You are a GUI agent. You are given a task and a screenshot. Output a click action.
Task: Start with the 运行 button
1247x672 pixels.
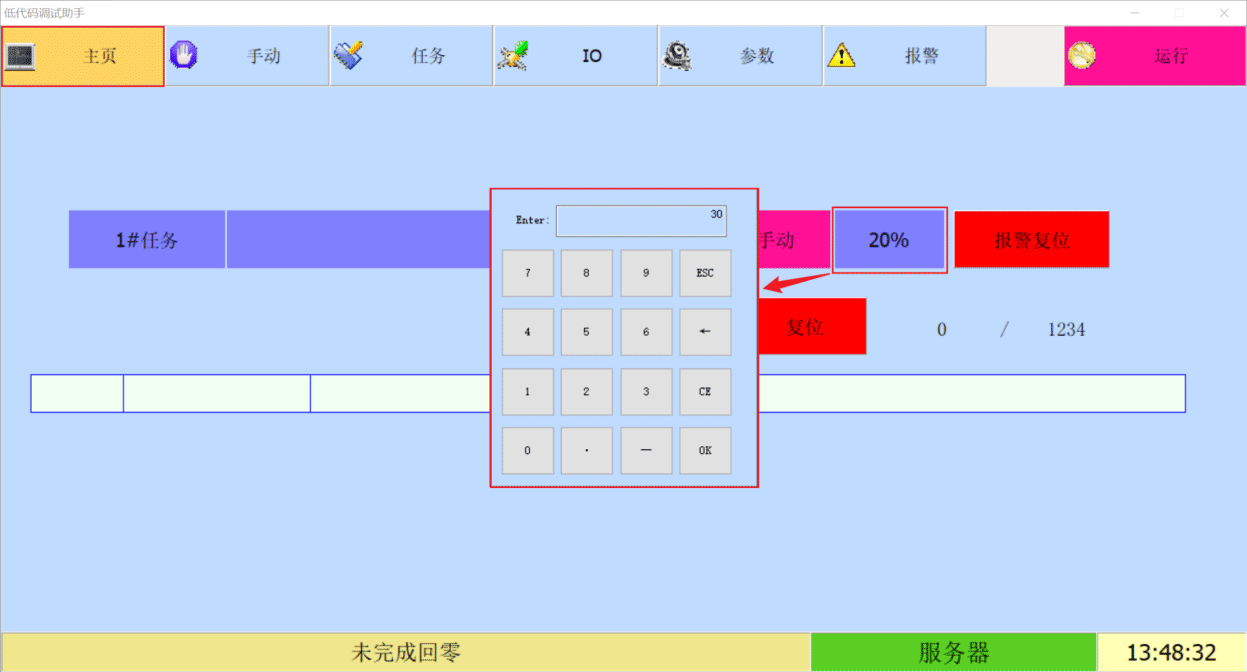point(1154,56)
